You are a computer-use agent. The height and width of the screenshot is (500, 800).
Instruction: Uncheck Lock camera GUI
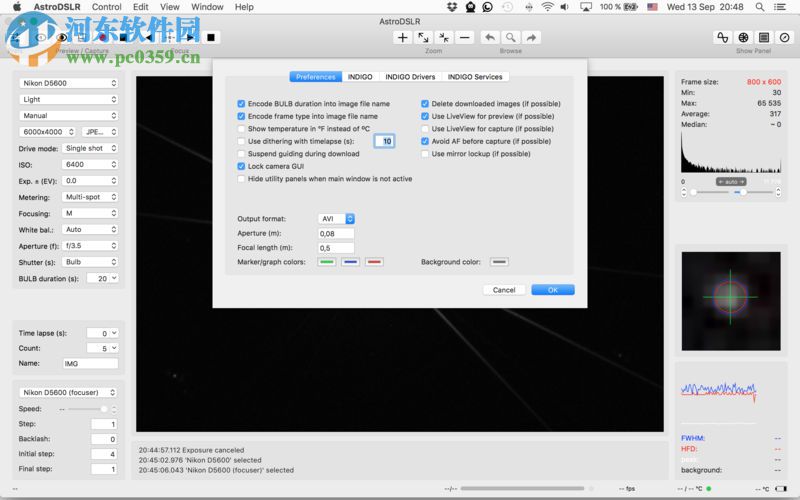point(241,166)
